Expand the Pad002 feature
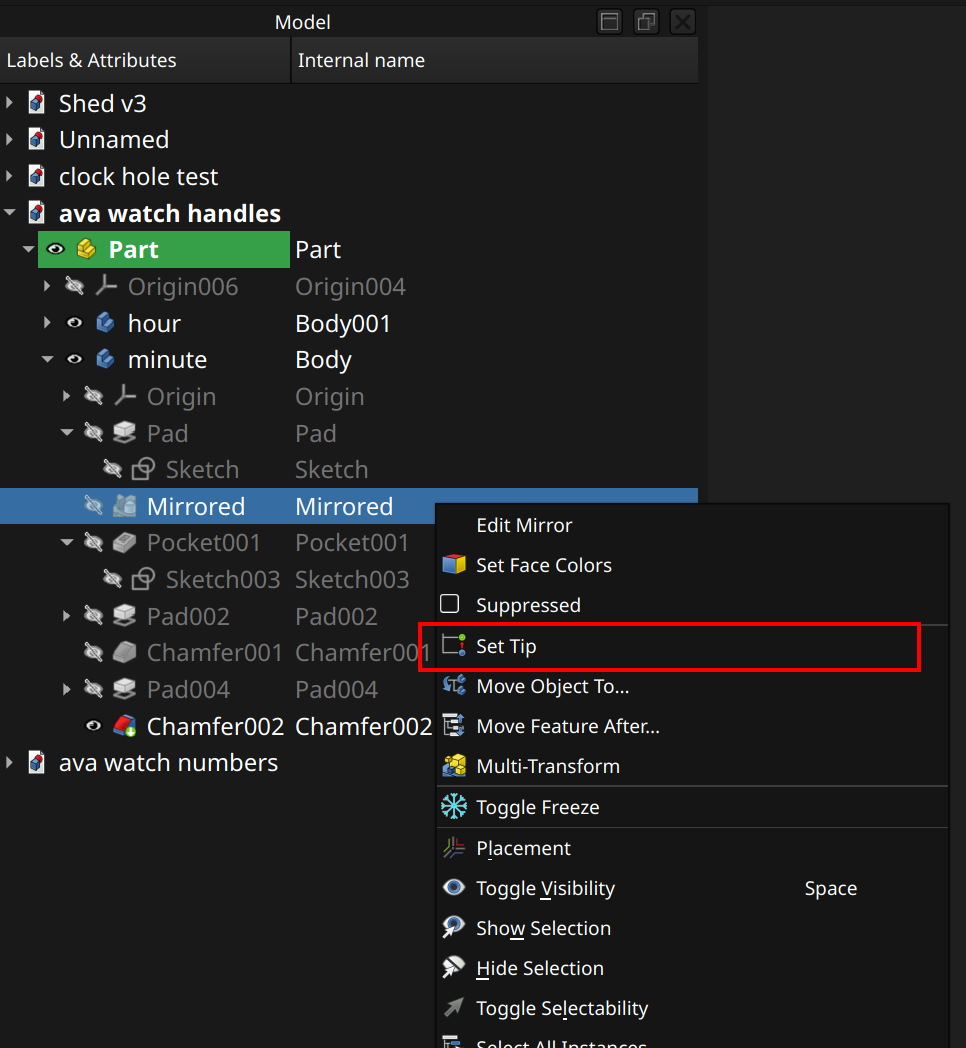This screenshot has height=1048, width=966. 66,616
